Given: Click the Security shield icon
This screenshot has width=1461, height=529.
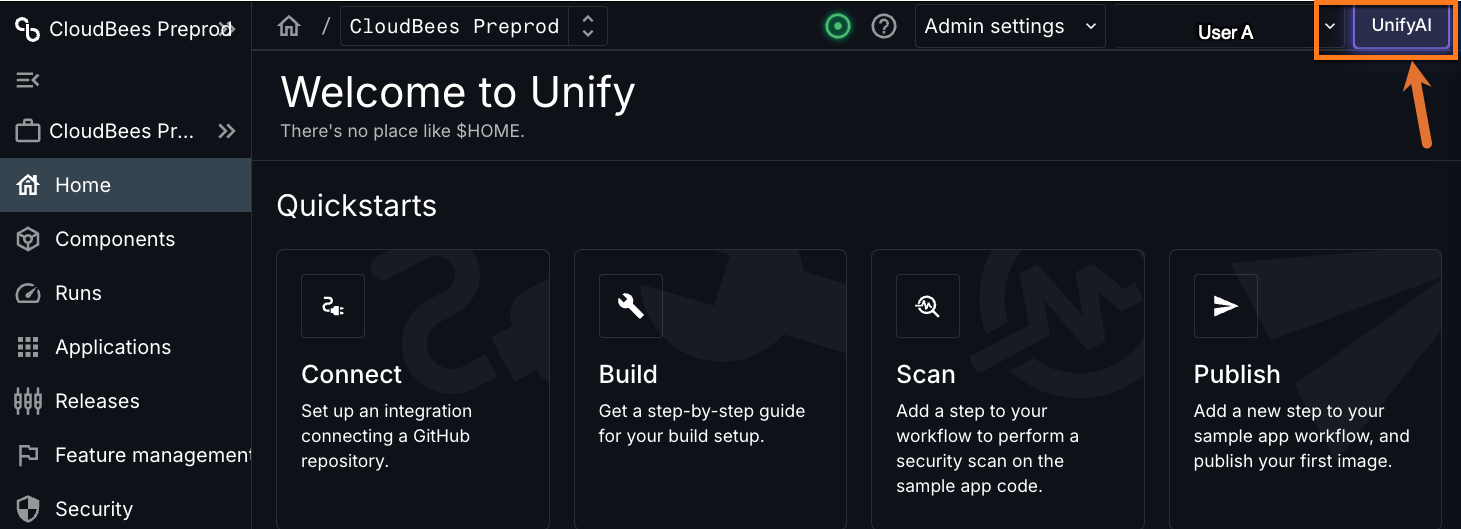Looking at the screenshot, I should pos(28,509).
